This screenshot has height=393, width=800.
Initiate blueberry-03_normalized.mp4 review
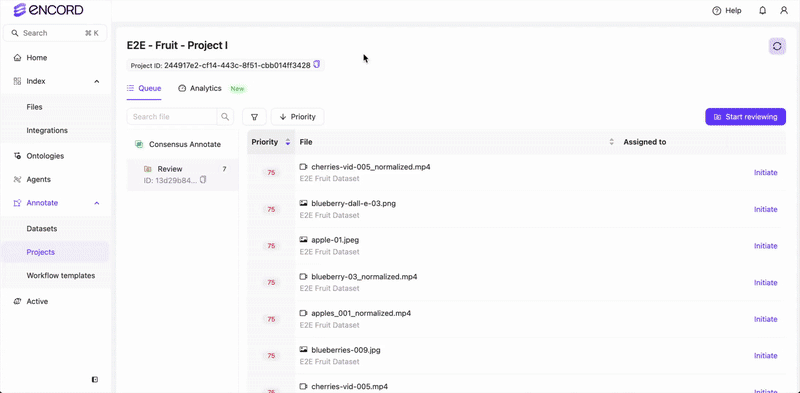tap(766, 282)
